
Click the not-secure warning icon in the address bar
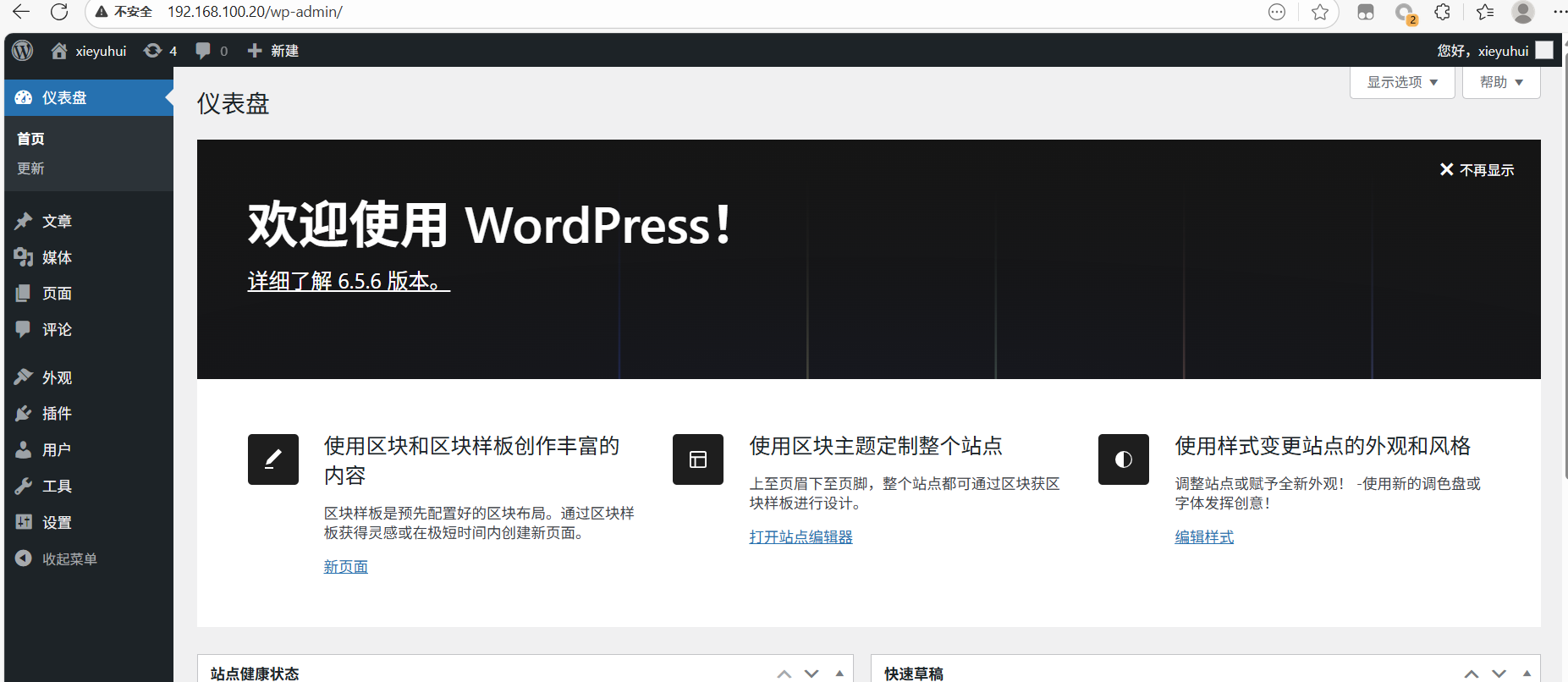(x=102, y=12)
